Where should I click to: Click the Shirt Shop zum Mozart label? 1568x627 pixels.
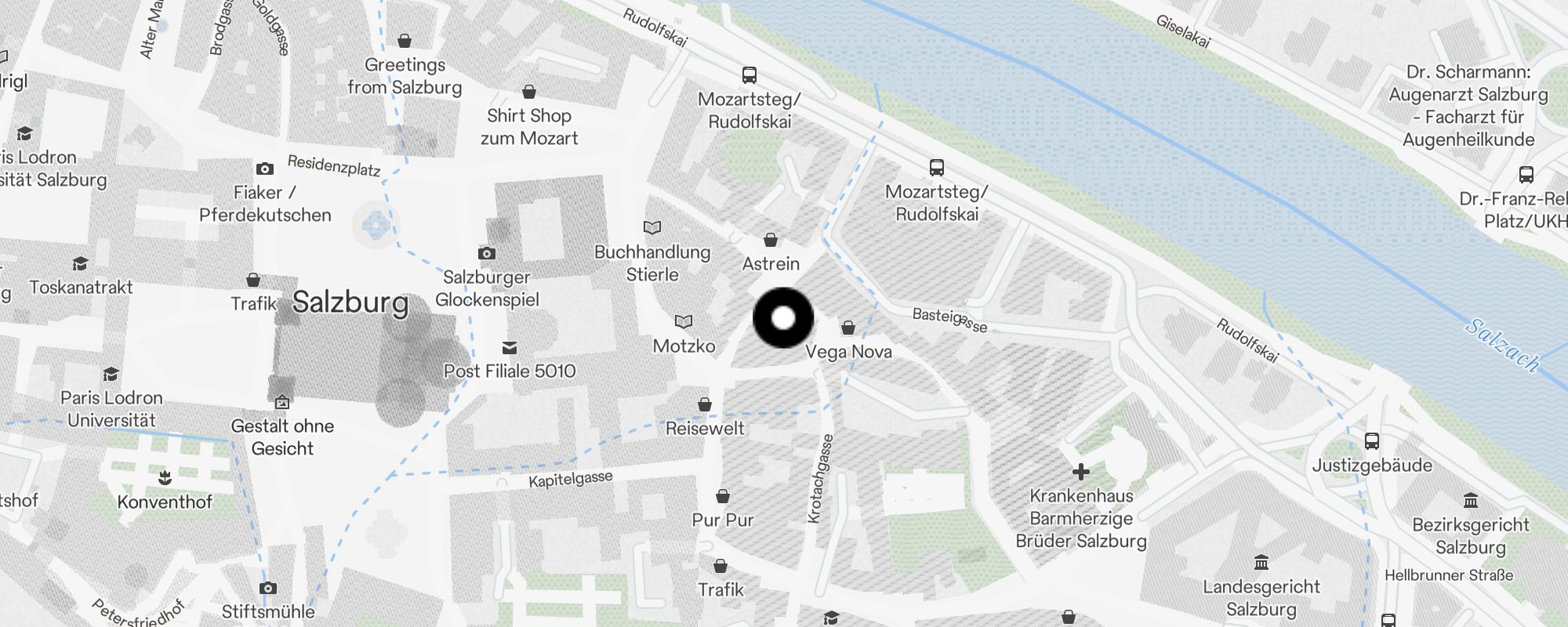pos(529,127)
